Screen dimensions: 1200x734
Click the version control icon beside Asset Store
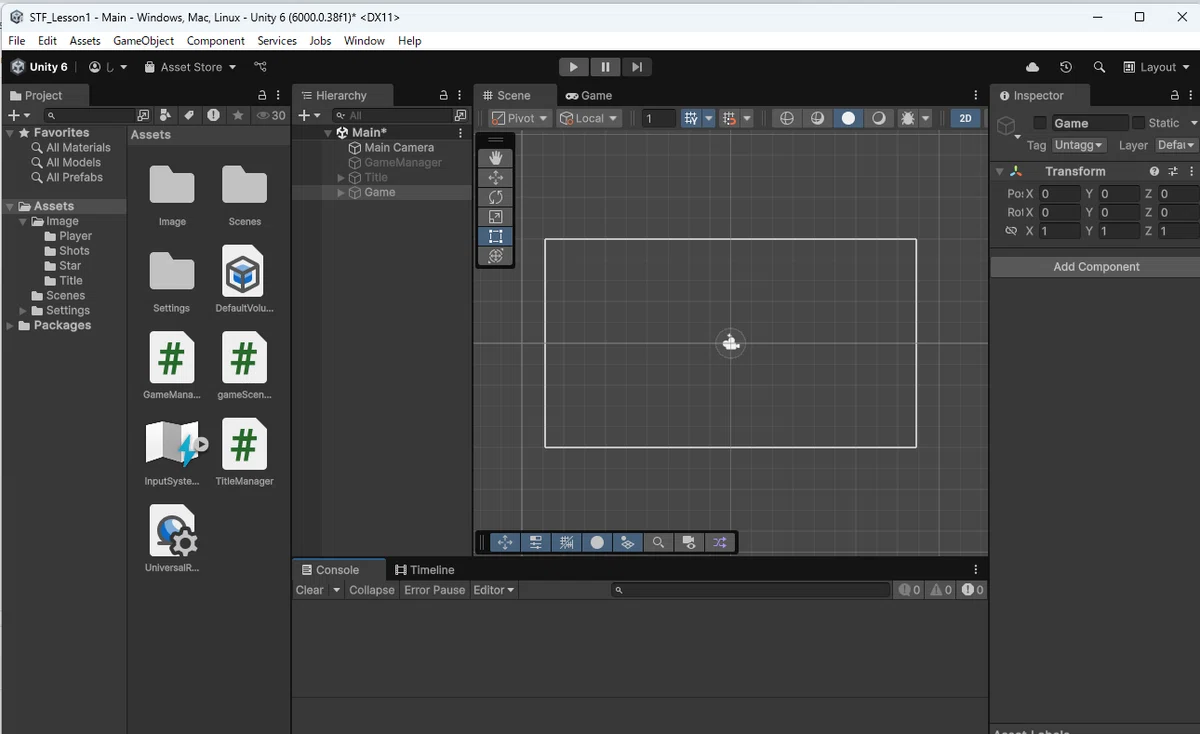(x=260, y=67)
